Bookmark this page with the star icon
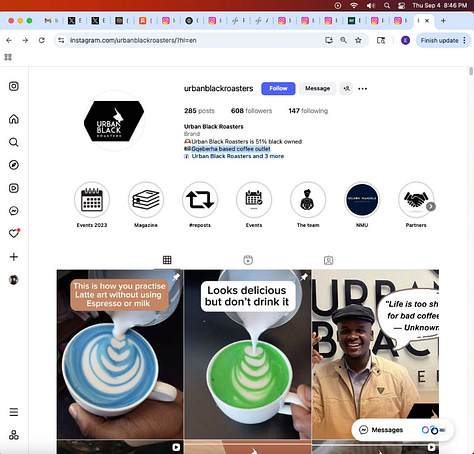Image resolution: width=474 pixels, height=454 pixels. click(x=358, y=40)
